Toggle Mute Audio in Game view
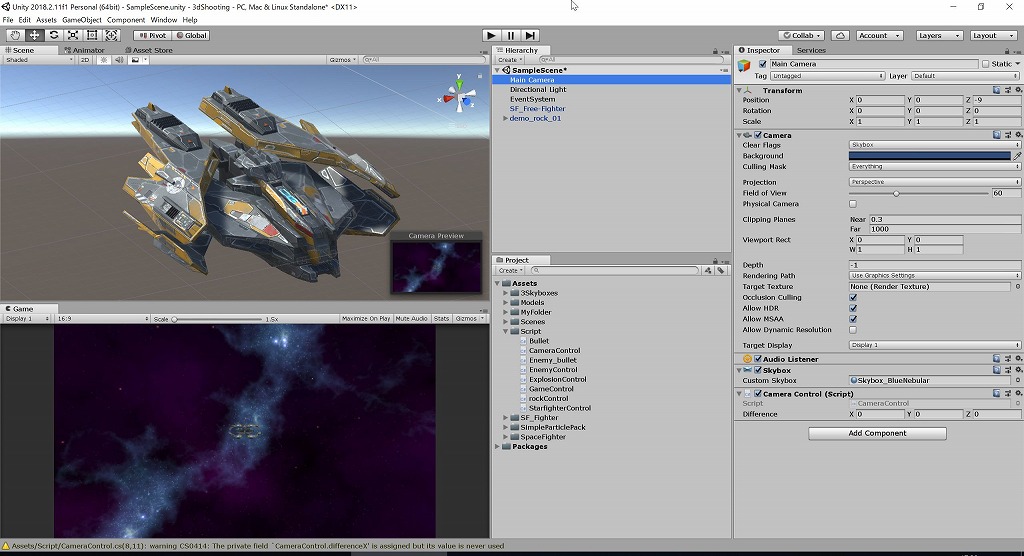Viewport: 1024px width, 556px height. [x=411, y=319]
